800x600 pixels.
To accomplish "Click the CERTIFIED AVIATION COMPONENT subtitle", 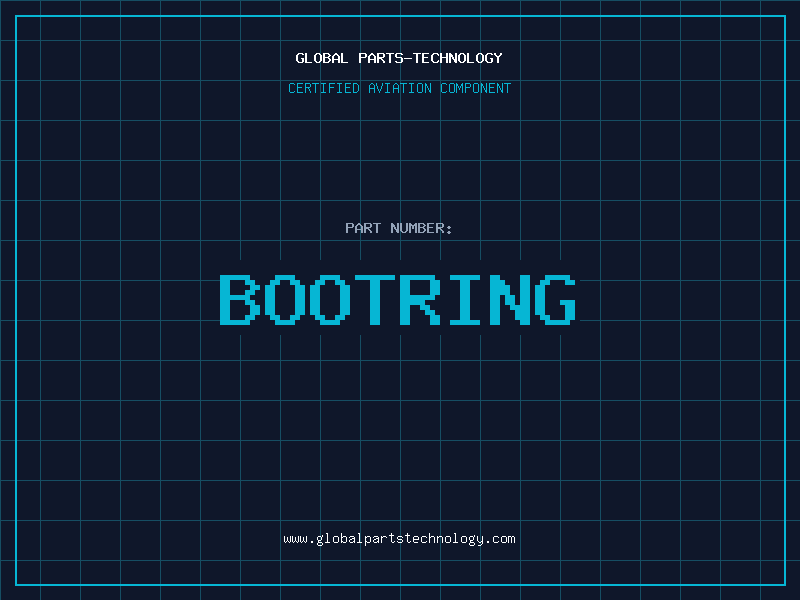I will 399,88.
